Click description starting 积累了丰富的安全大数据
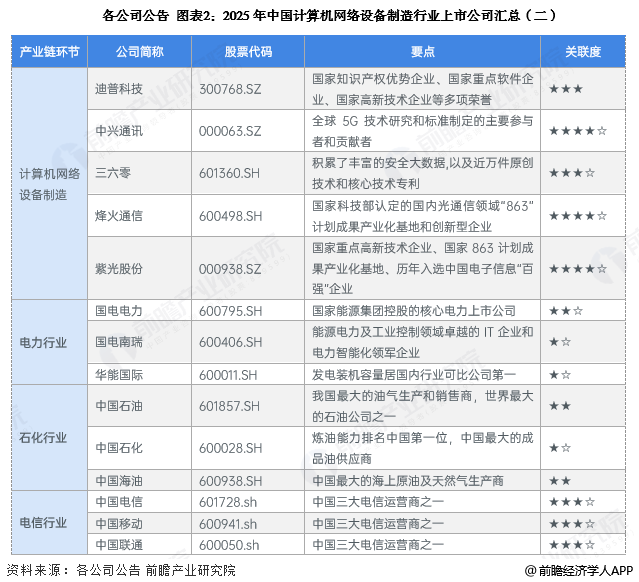Image resolution: width=639 pixels, height=582 pixels. (423, 173)
